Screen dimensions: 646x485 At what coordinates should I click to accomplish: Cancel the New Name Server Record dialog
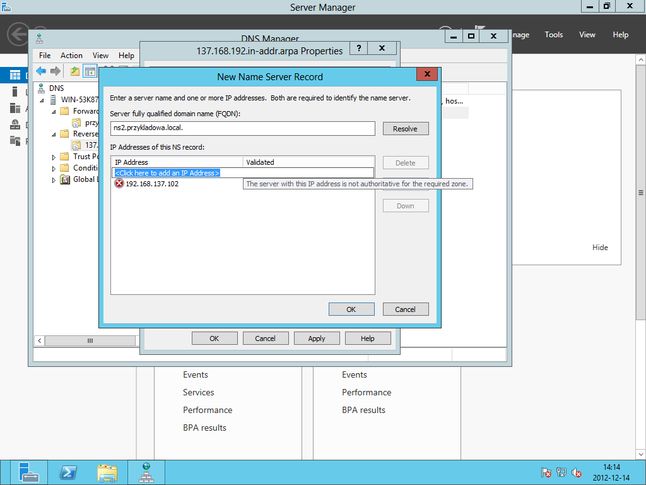pyautogui.click(x=405, y=309)
